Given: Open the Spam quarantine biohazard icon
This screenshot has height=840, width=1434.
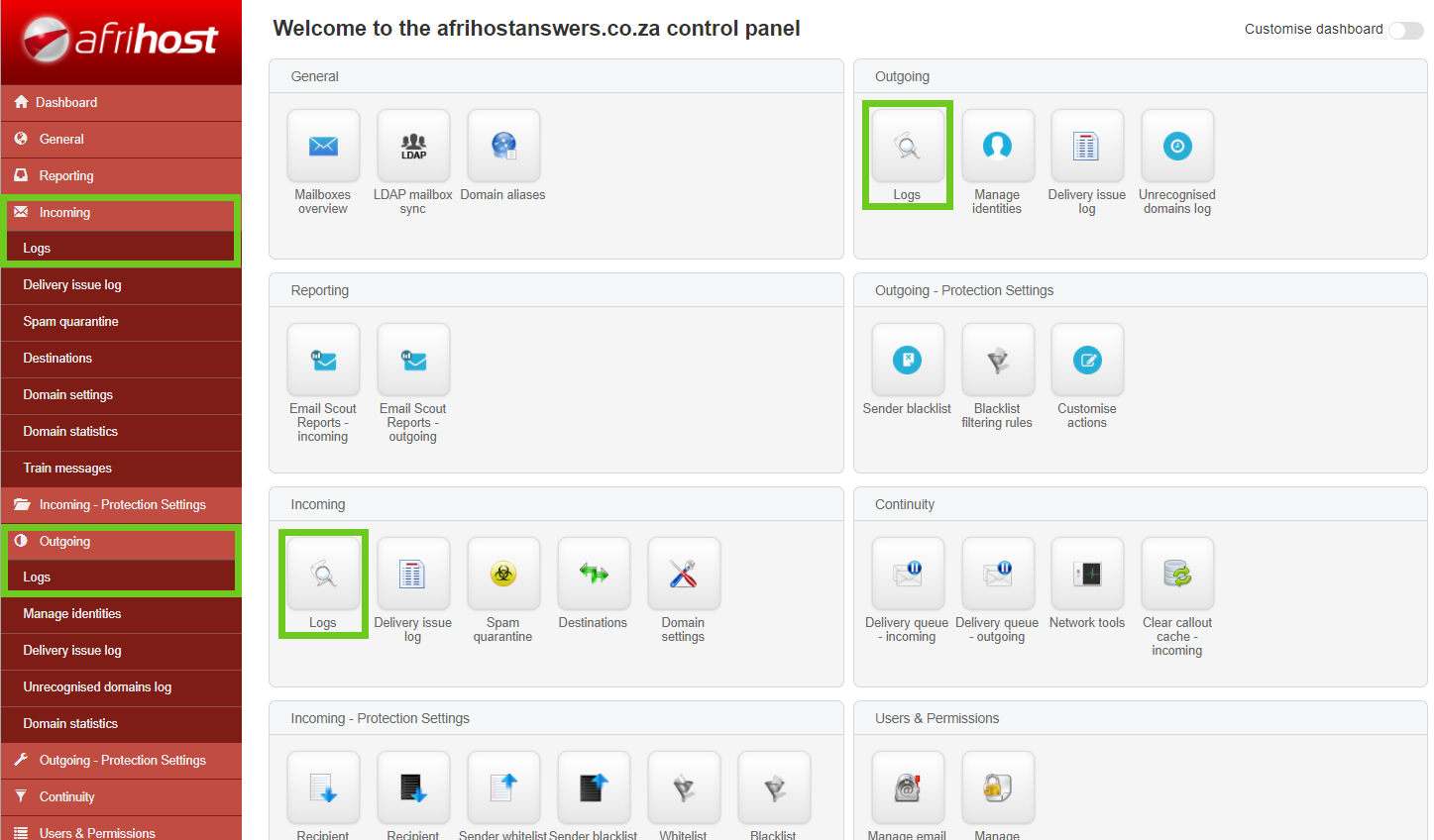Looking at the screenshot, I should [503, 575].
